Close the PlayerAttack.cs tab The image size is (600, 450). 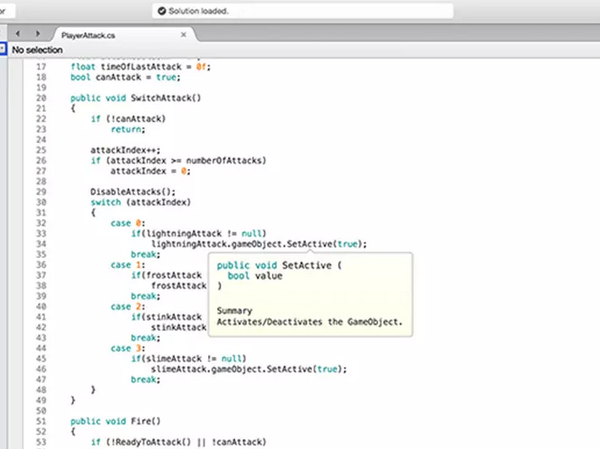tap(184, 35)
